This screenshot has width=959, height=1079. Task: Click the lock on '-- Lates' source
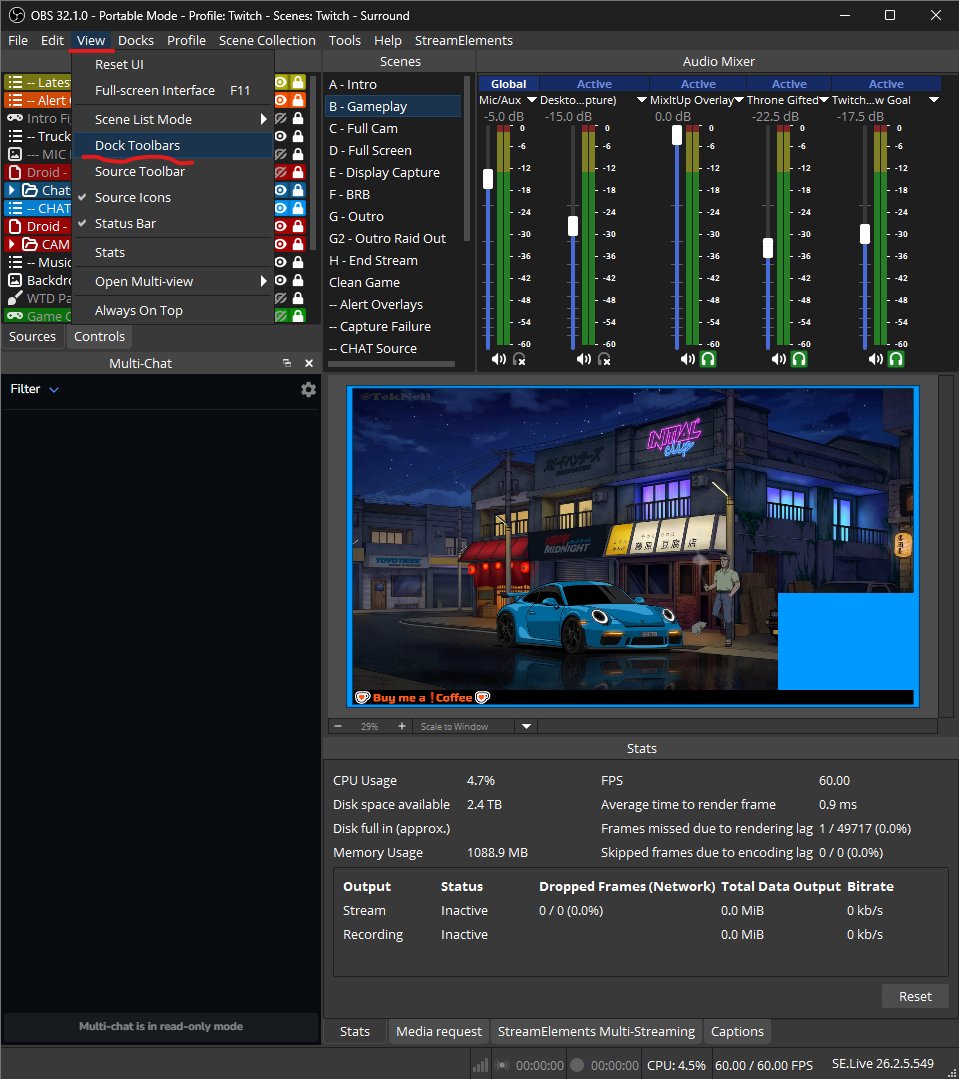point(298,82)
